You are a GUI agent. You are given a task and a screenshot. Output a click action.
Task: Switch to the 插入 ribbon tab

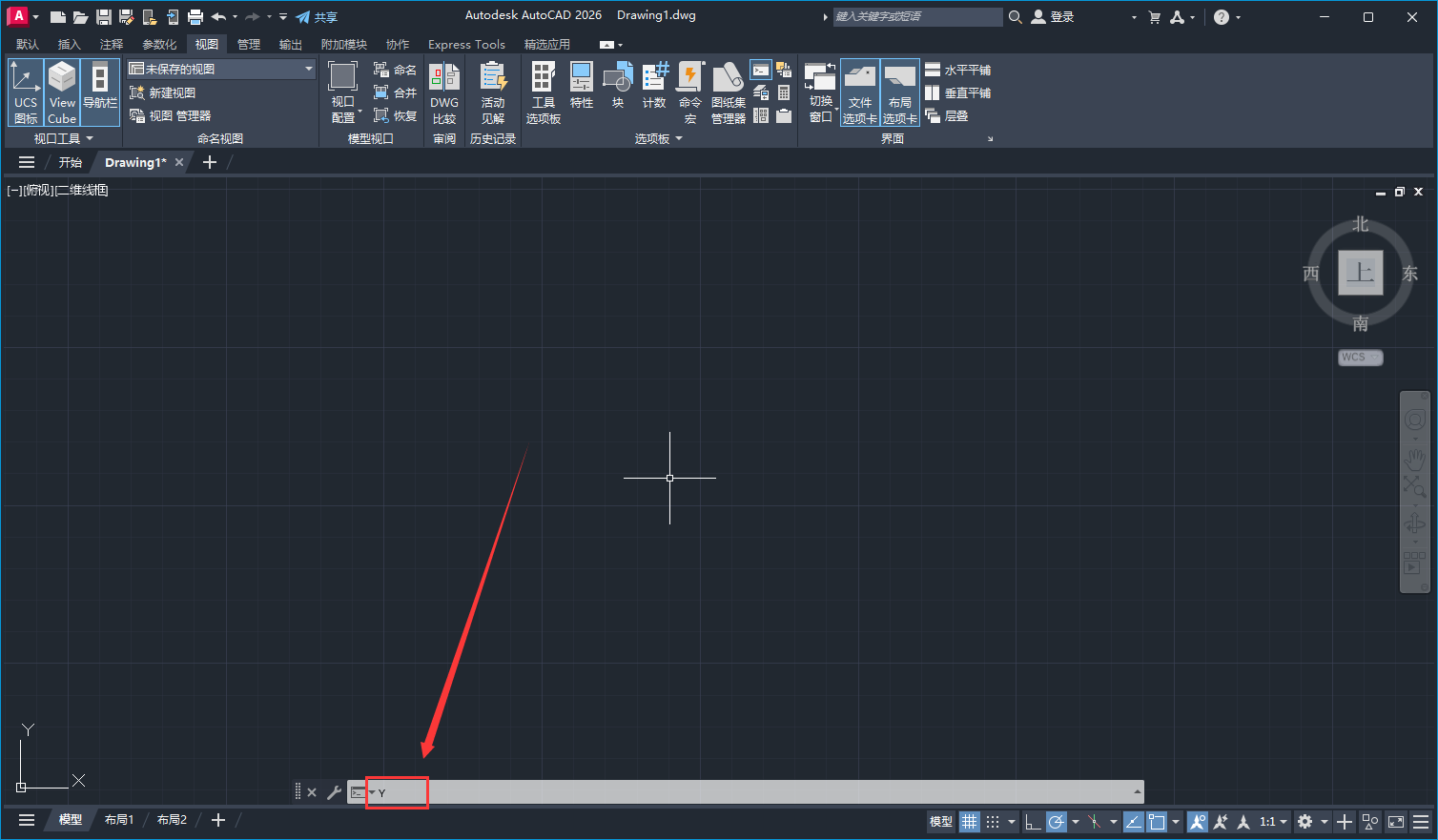pos(70,44)
